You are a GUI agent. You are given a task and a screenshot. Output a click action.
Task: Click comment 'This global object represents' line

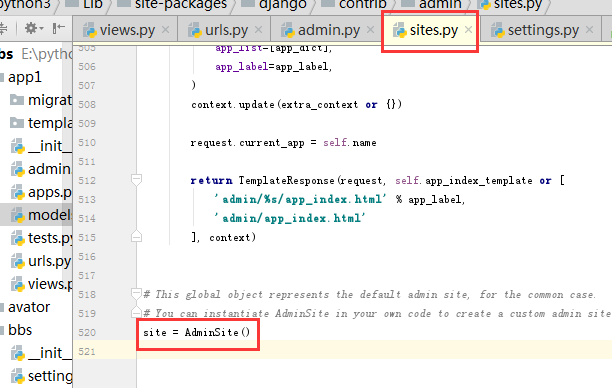[x=369, y=294]
